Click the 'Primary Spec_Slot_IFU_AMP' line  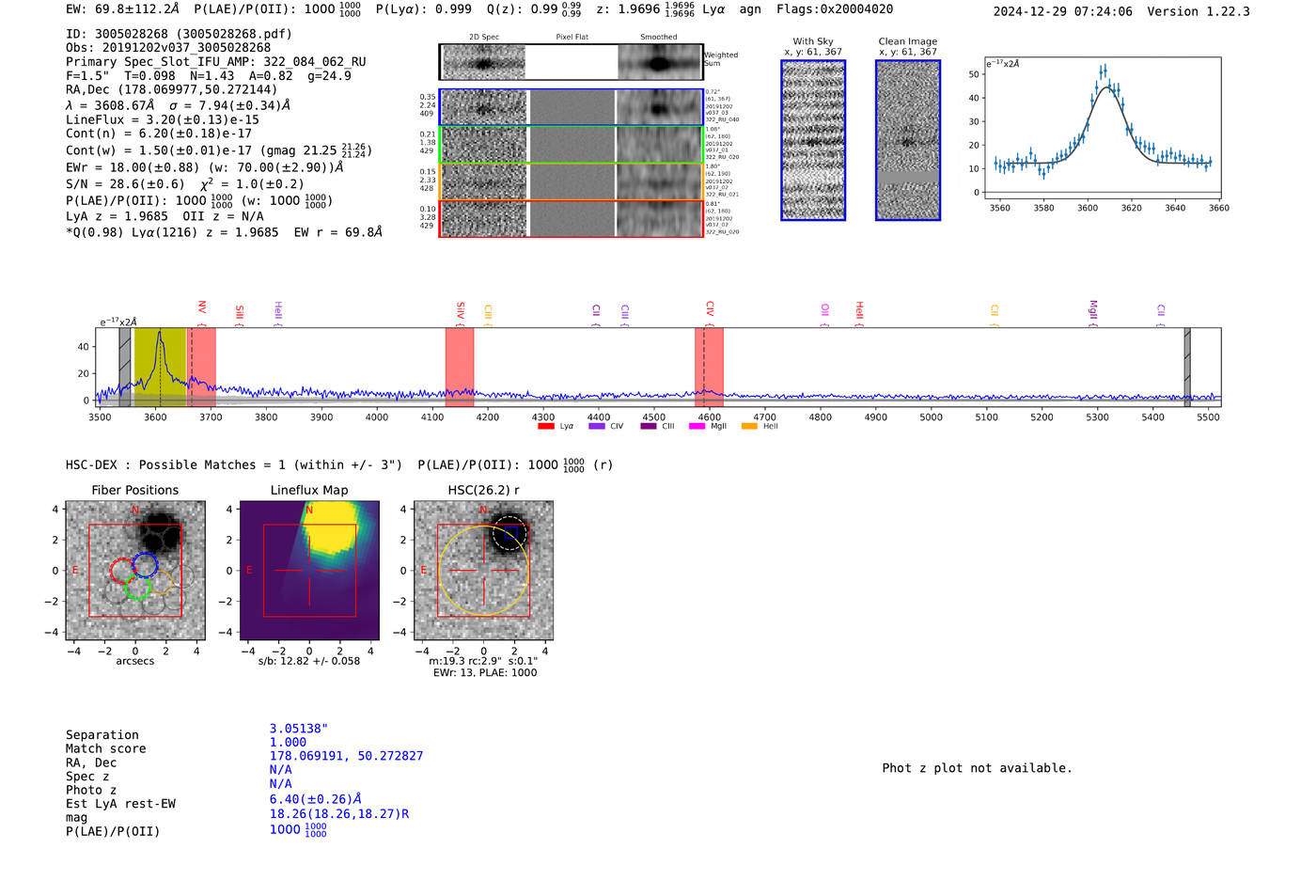coord(216,62)
